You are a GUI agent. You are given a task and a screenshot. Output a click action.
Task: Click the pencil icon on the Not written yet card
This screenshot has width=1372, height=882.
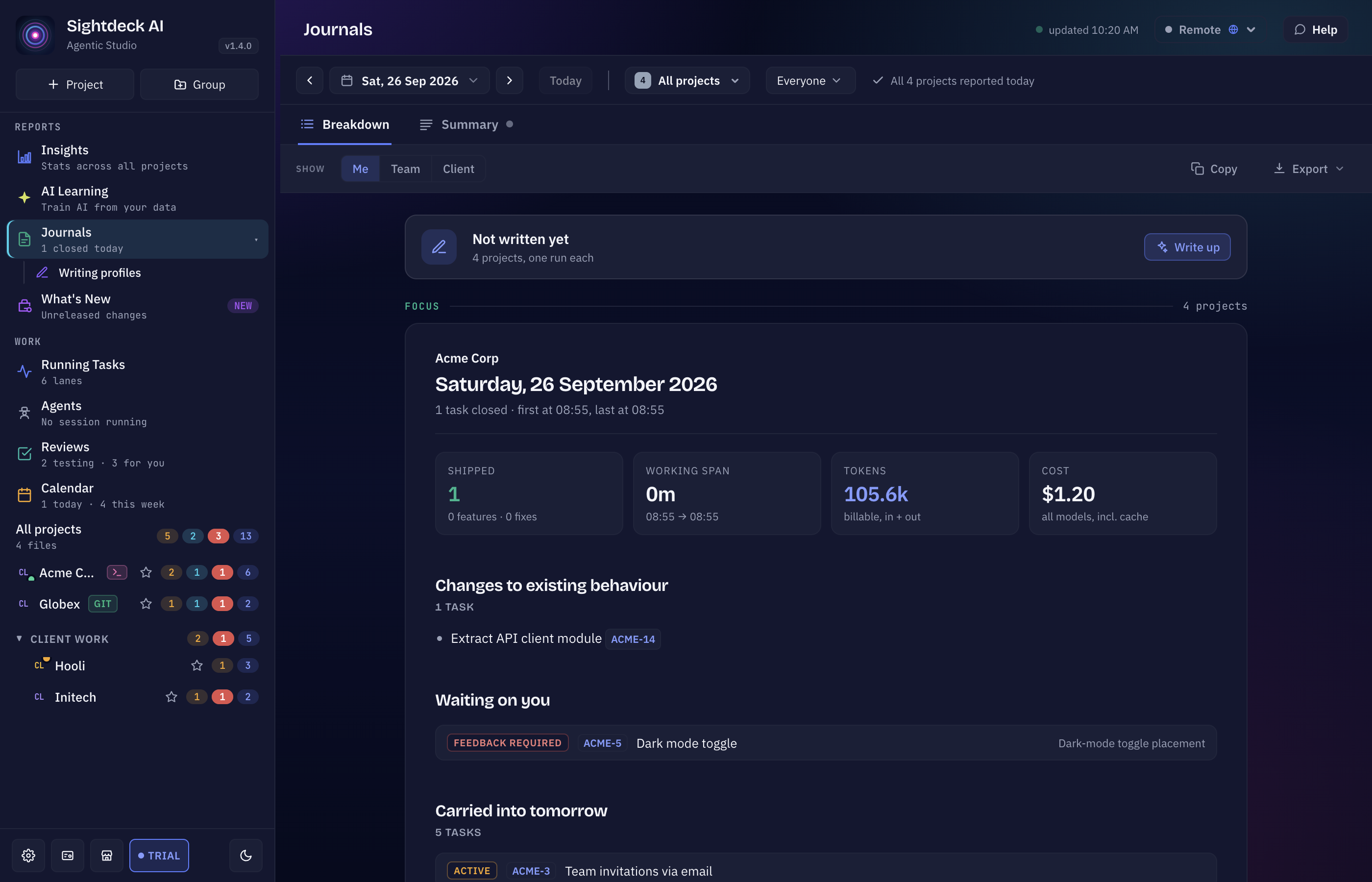439,247
